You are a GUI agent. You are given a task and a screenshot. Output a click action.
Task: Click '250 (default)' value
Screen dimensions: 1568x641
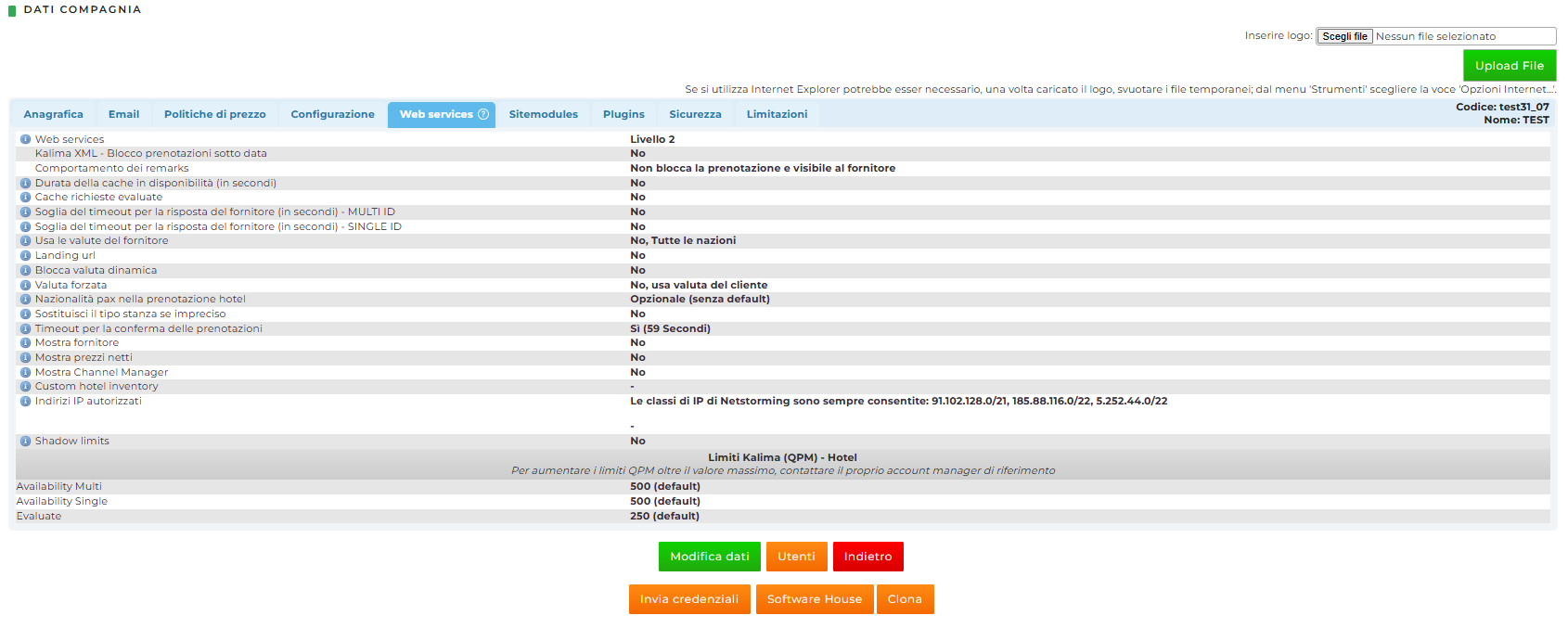664,516
